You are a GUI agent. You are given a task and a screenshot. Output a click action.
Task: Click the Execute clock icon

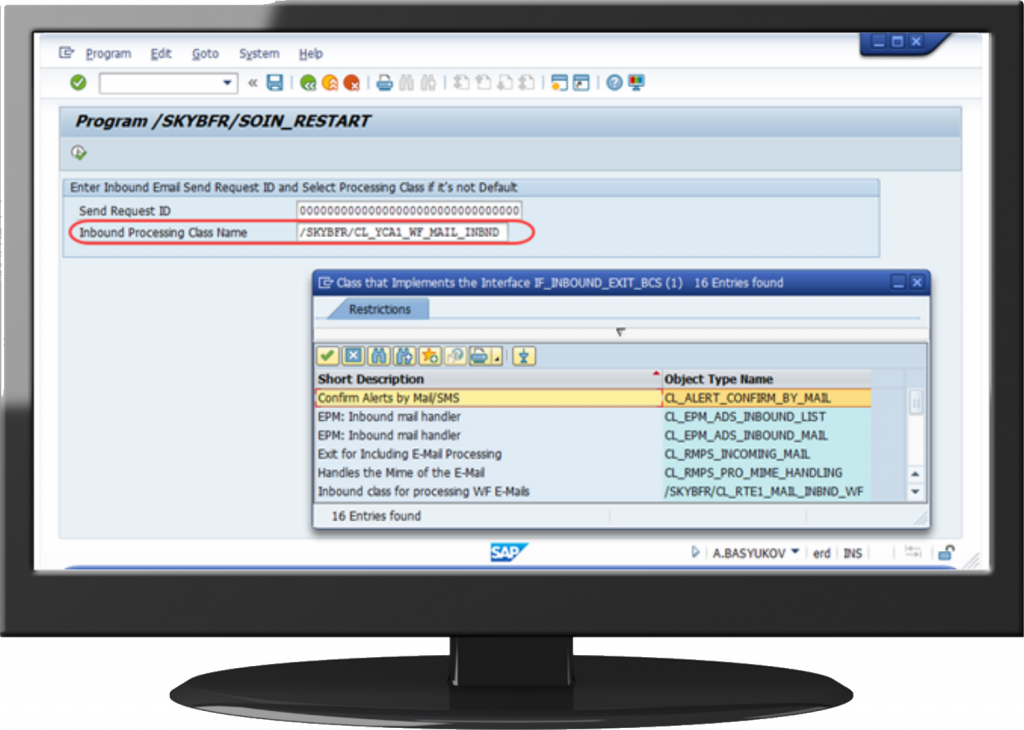pos(78,153)
